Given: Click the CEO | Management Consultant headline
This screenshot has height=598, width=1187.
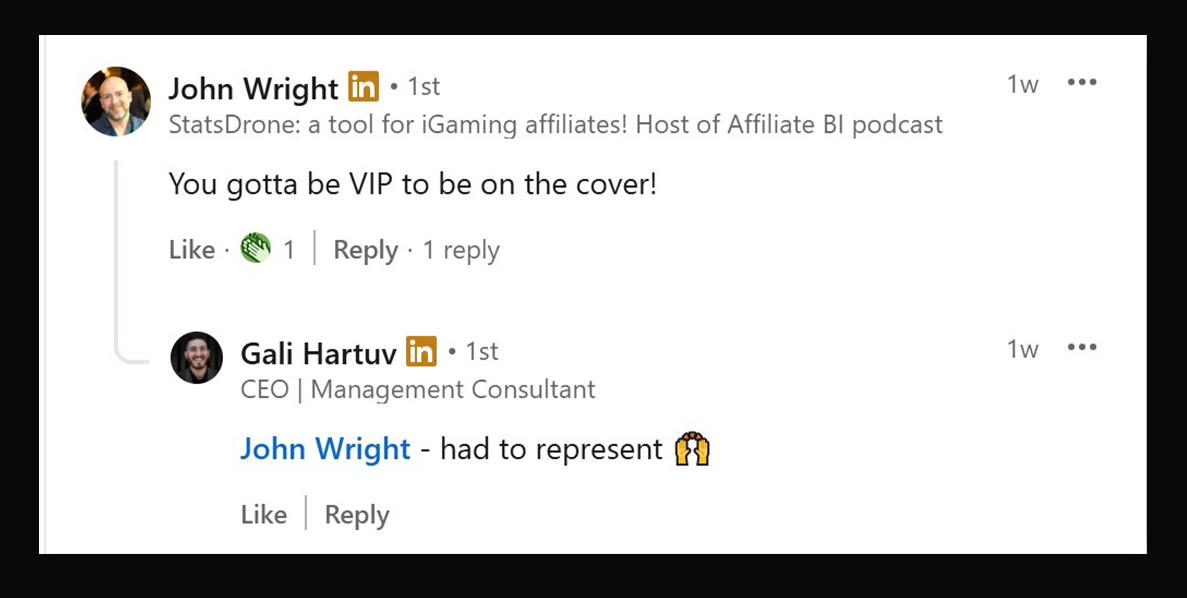Looking at the screenshot, I should (x=418, y=389).
